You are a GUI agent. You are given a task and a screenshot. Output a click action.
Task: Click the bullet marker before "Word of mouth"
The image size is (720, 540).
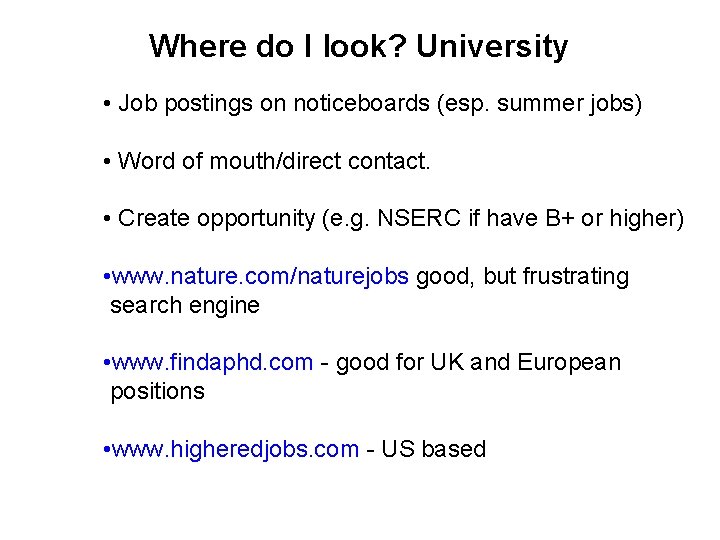pyautogui.click(x=106, y=162)
